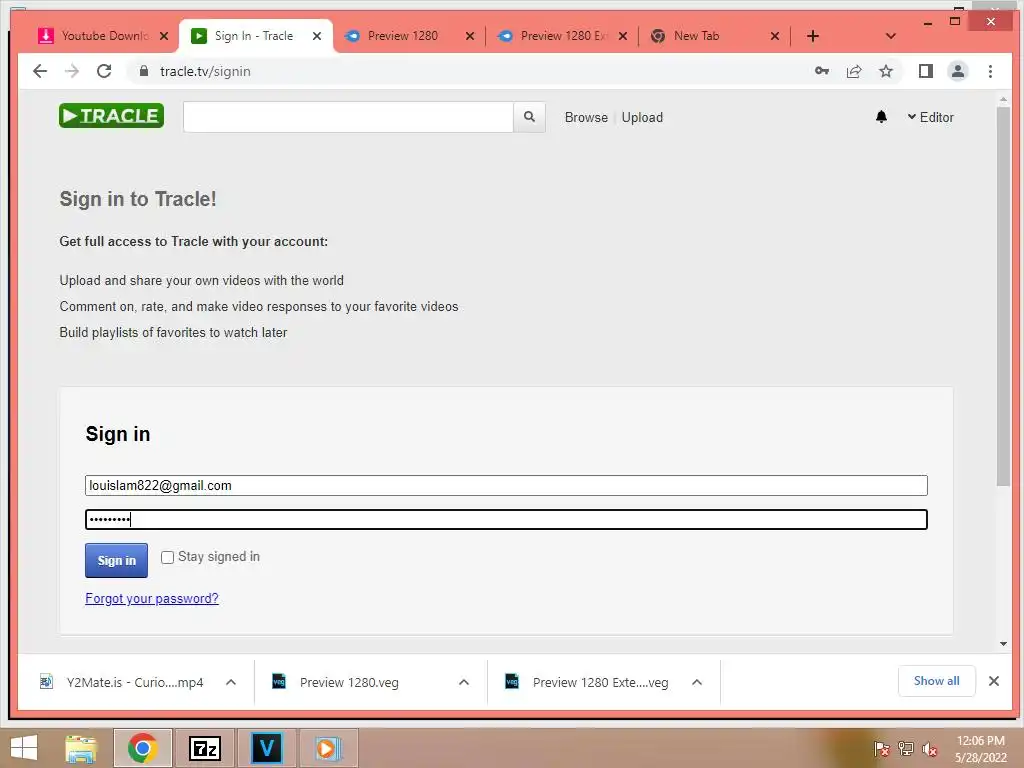Open the notifications bell

[881, 117]
